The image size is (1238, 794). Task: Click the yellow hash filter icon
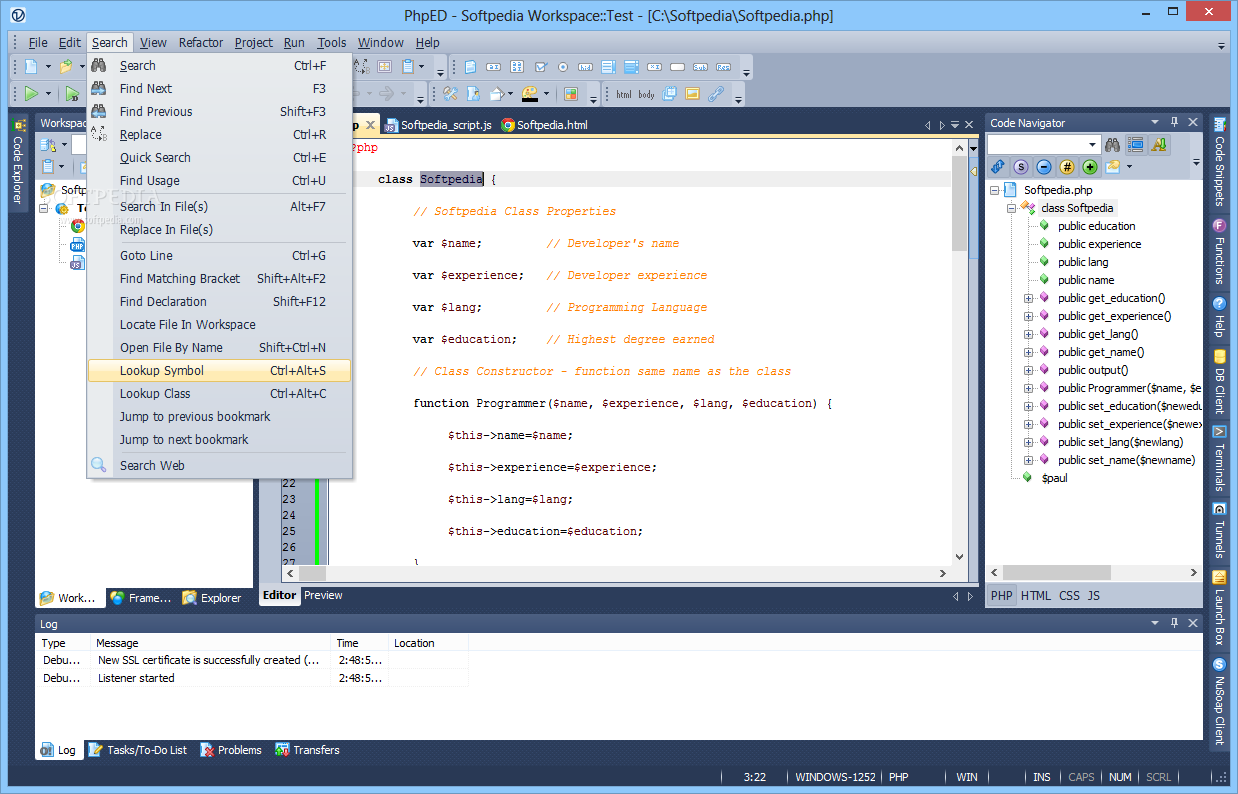[1067, 167]
